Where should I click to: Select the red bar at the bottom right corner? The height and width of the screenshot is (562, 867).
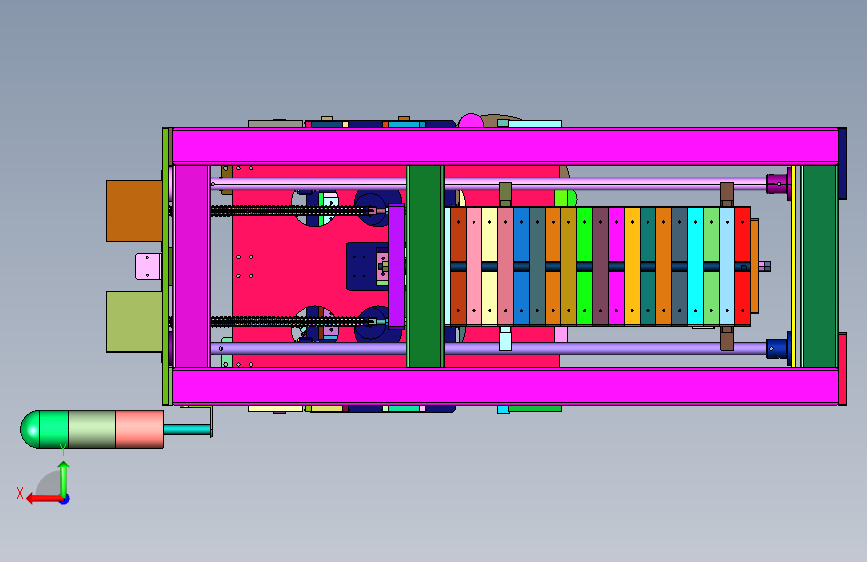[x=842, y=369]
